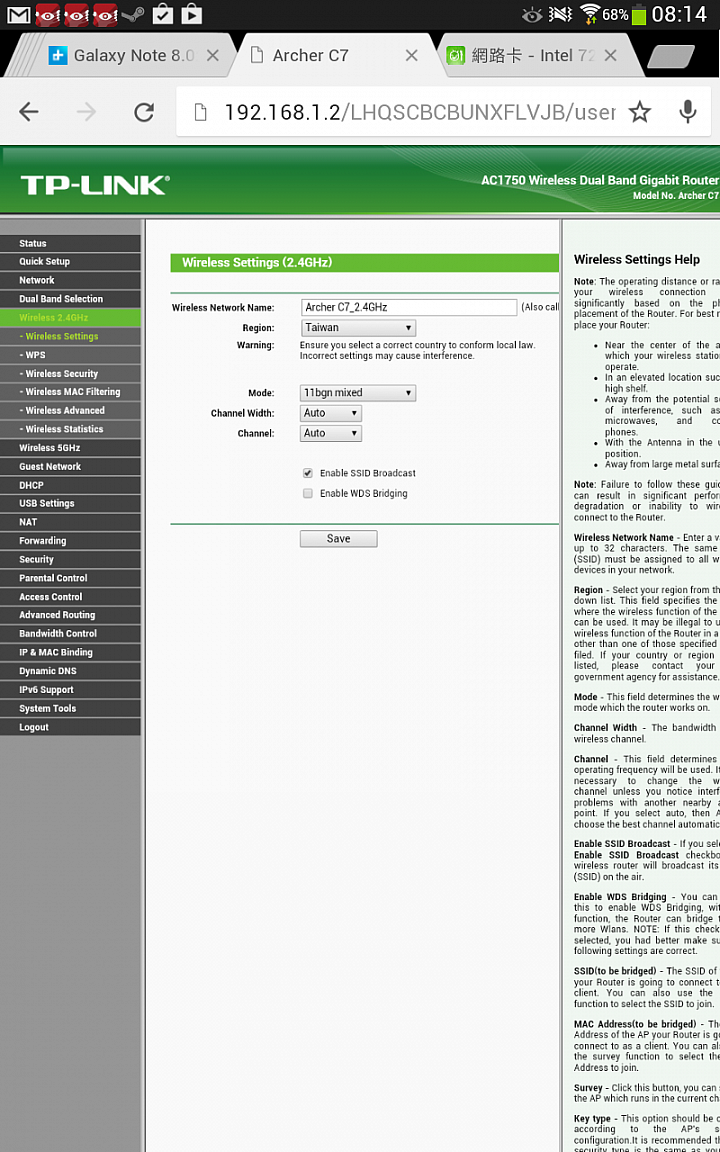Open the Region dropdown showing Taiwan
This screenshot has height=1152, width=720.
coord(358,328)
